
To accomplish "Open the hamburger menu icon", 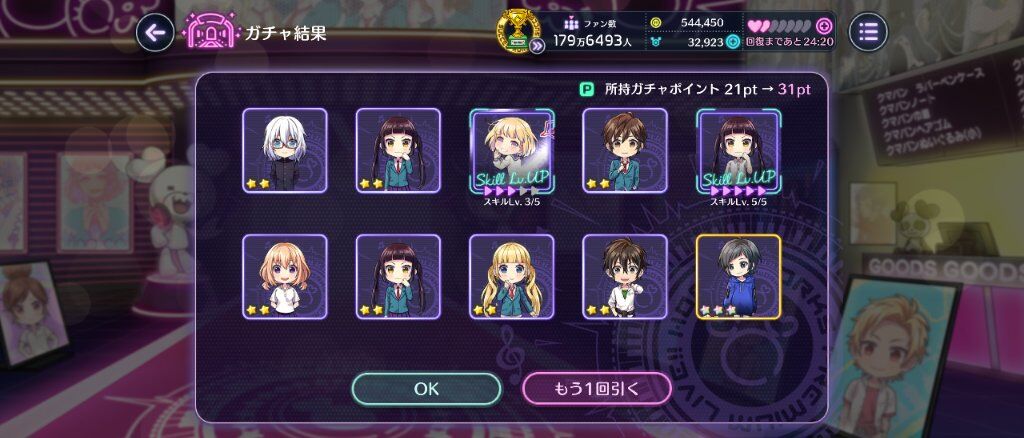I will tap(868, 31).
